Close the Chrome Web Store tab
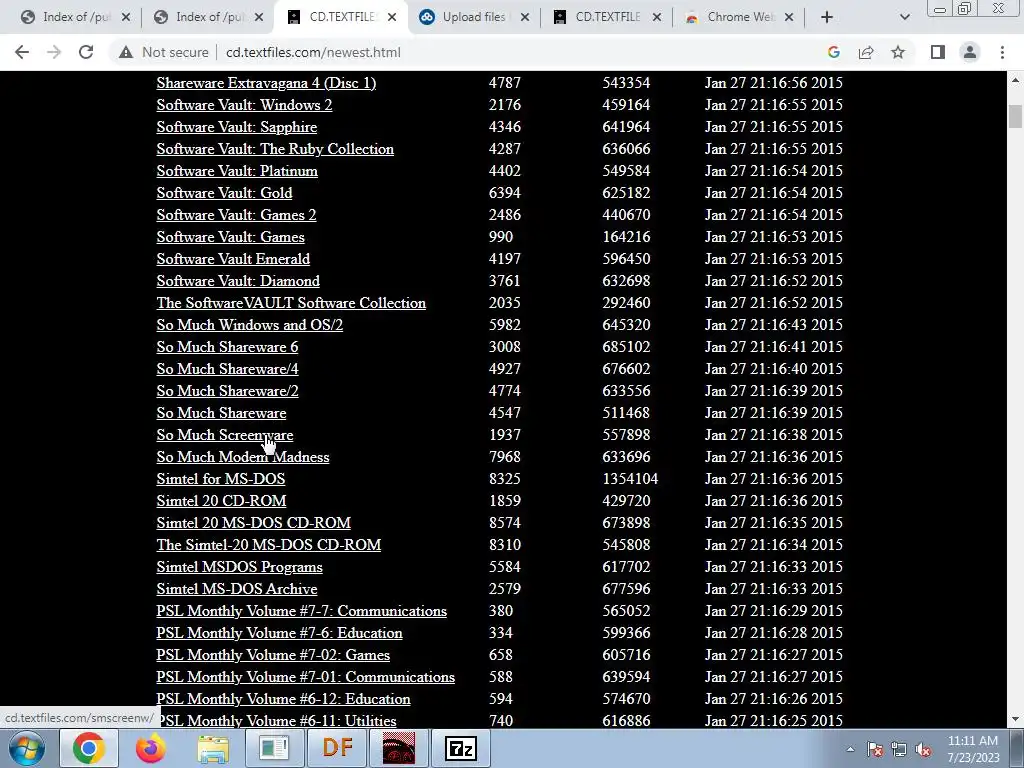1024x768 pixels. click(x=789, y=18)
